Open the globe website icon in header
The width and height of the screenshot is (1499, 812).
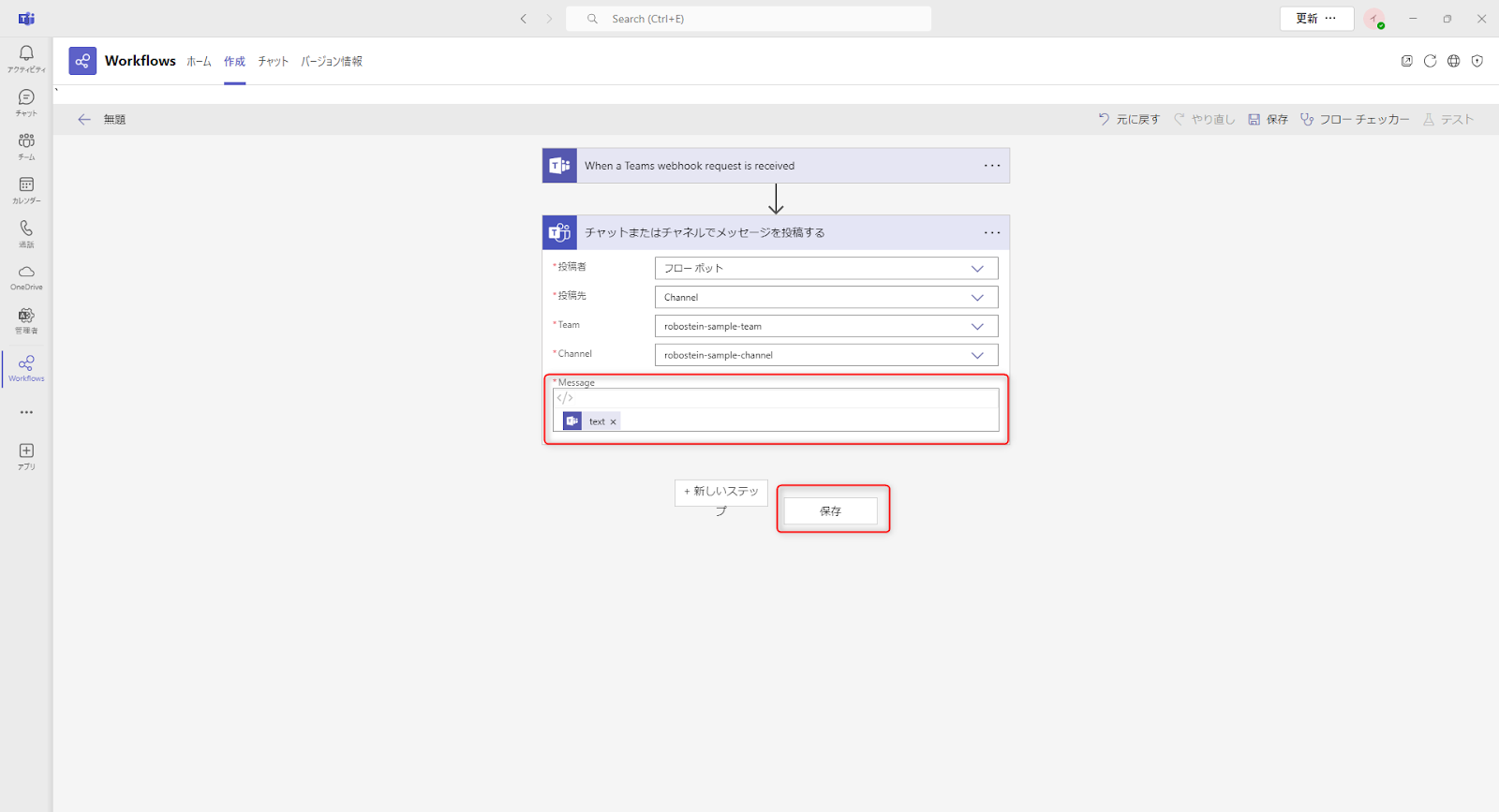1453,61
